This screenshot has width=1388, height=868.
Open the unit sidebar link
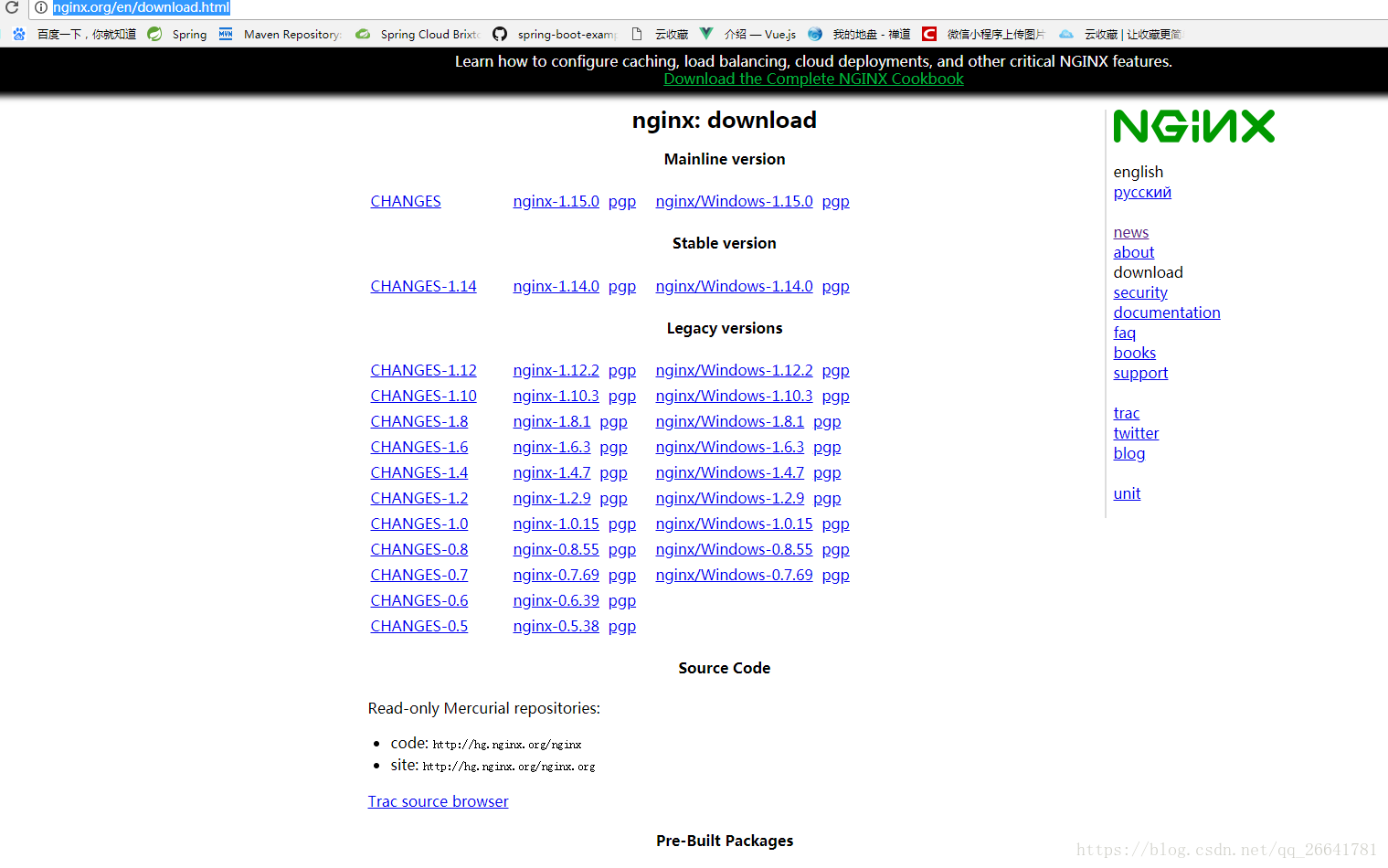pos(1127,493)
